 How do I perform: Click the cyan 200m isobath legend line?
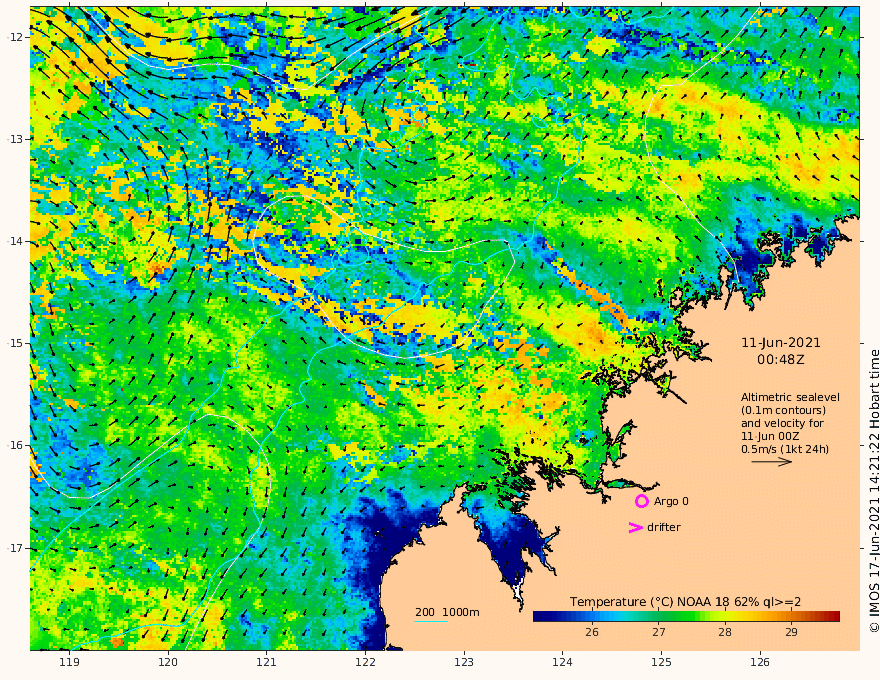pyautogui.click(x=430, y=621)
